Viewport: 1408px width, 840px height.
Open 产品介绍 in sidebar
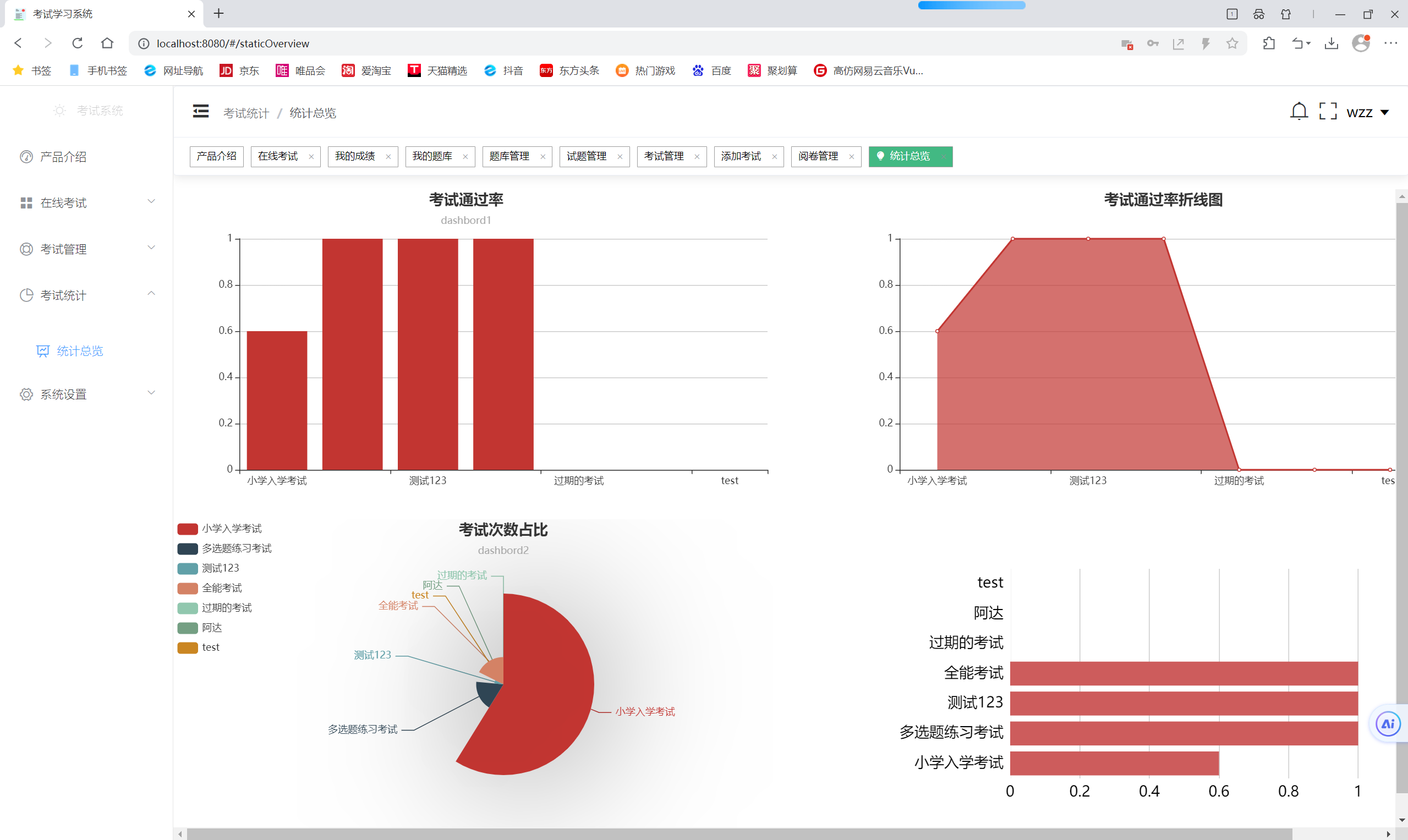pyautogui.click(x=63, y=157)
